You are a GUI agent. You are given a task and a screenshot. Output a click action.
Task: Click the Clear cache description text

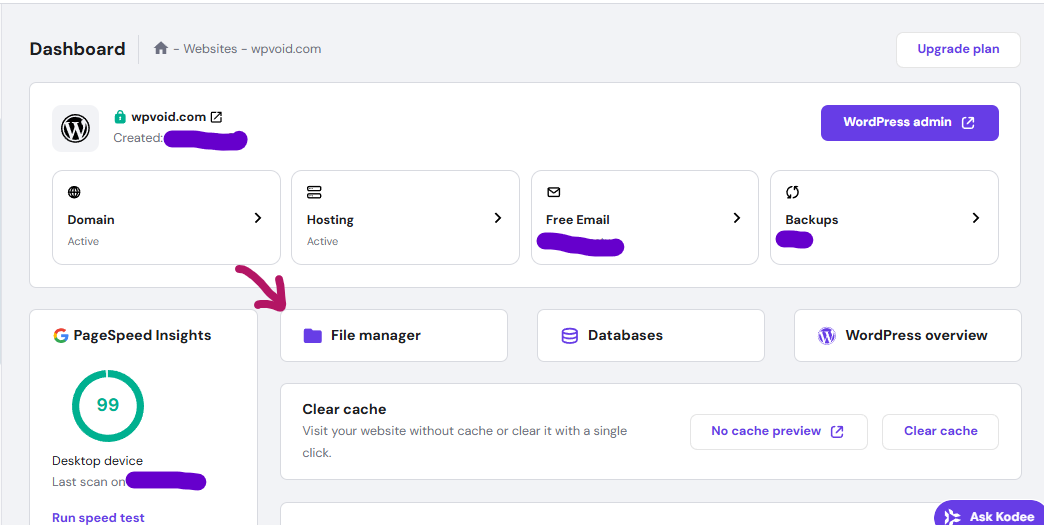(x=465, y=442)
